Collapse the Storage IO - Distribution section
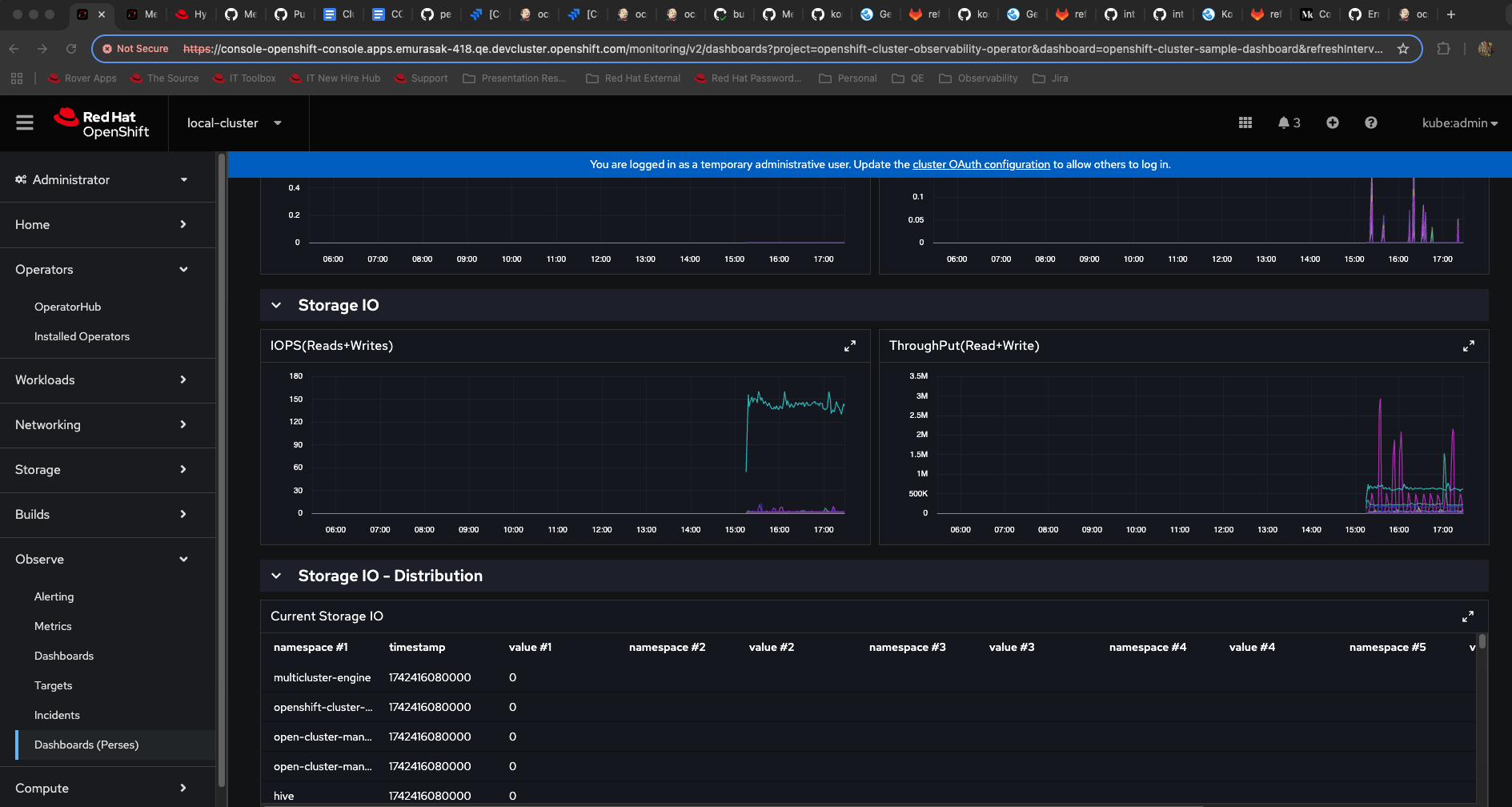 [x=276, y=576]
